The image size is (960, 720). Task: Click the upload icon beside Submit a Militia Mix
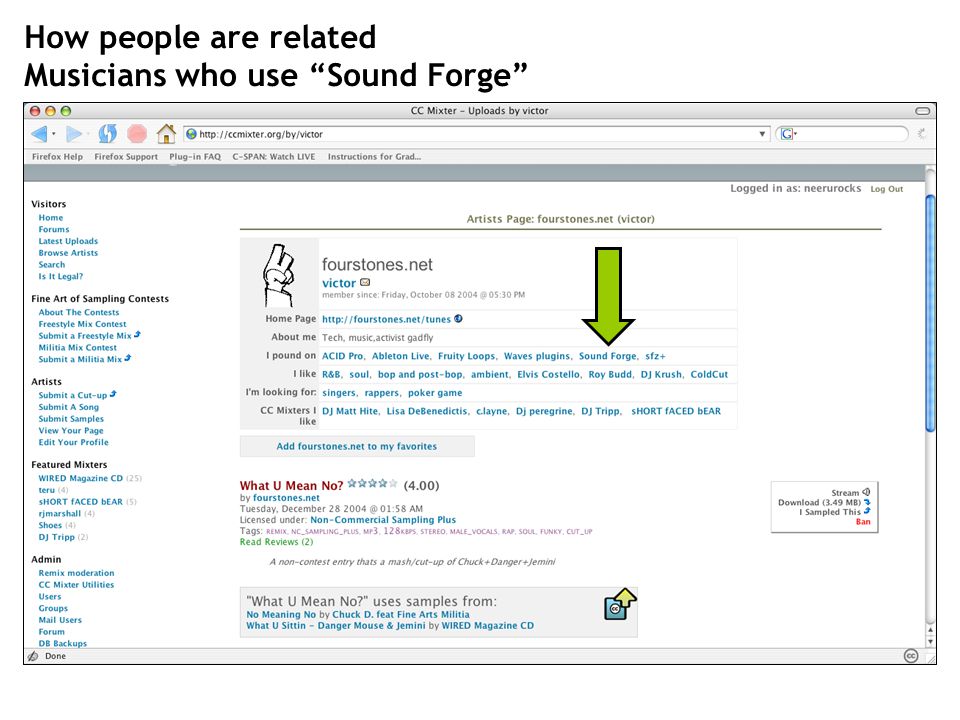pyautogui.click(x=127, y=358)
